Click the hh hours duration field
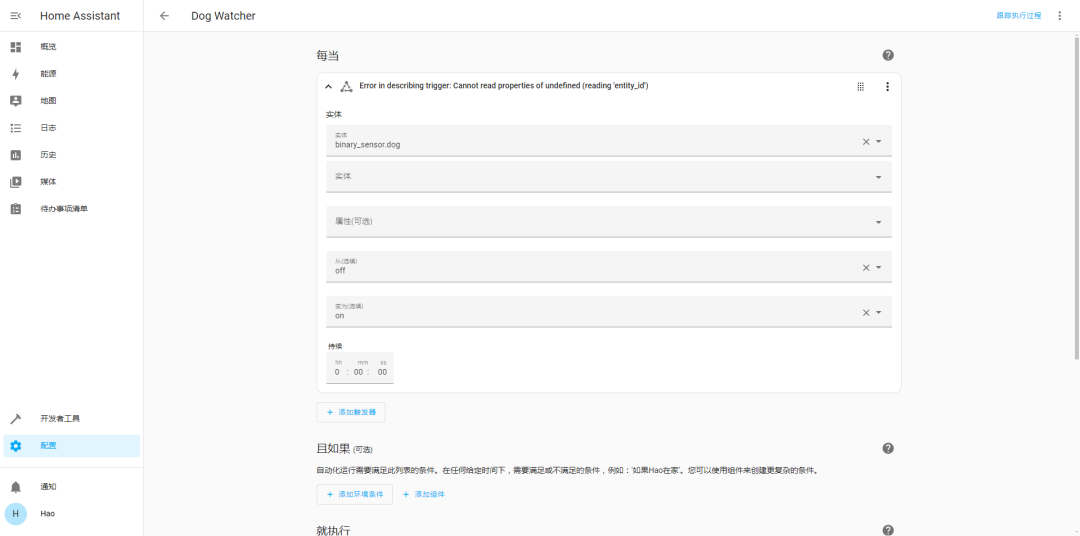Screen dimensions: 1080x536 (338, 372)
